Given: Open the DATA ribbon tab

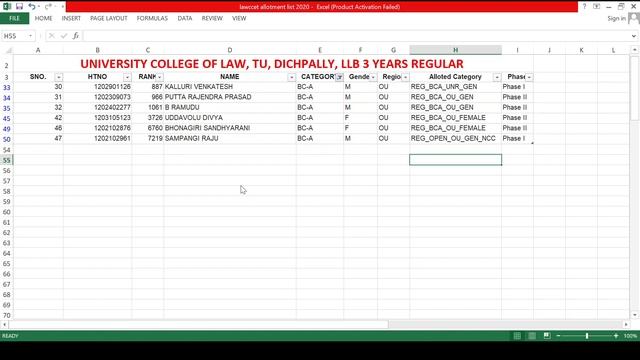Looking at the screenshot, I should (184, 18).
